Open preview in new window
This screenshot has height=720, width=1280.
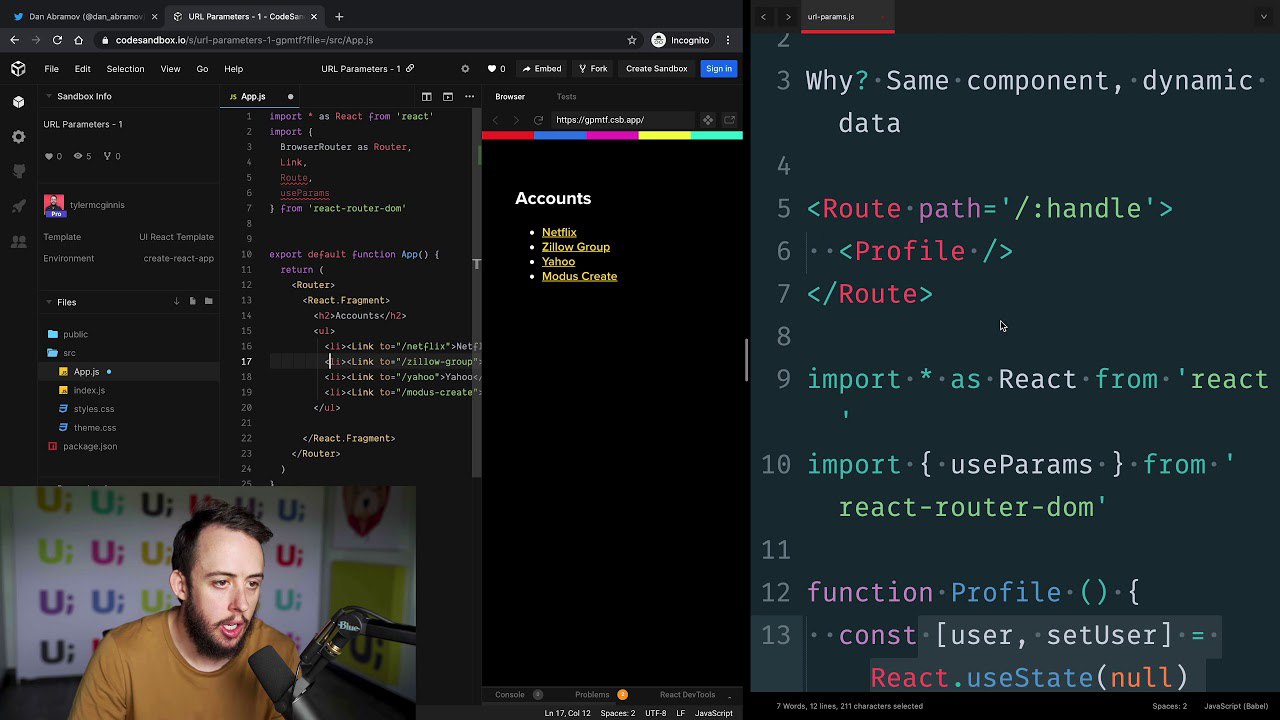(x=729, y=120)
